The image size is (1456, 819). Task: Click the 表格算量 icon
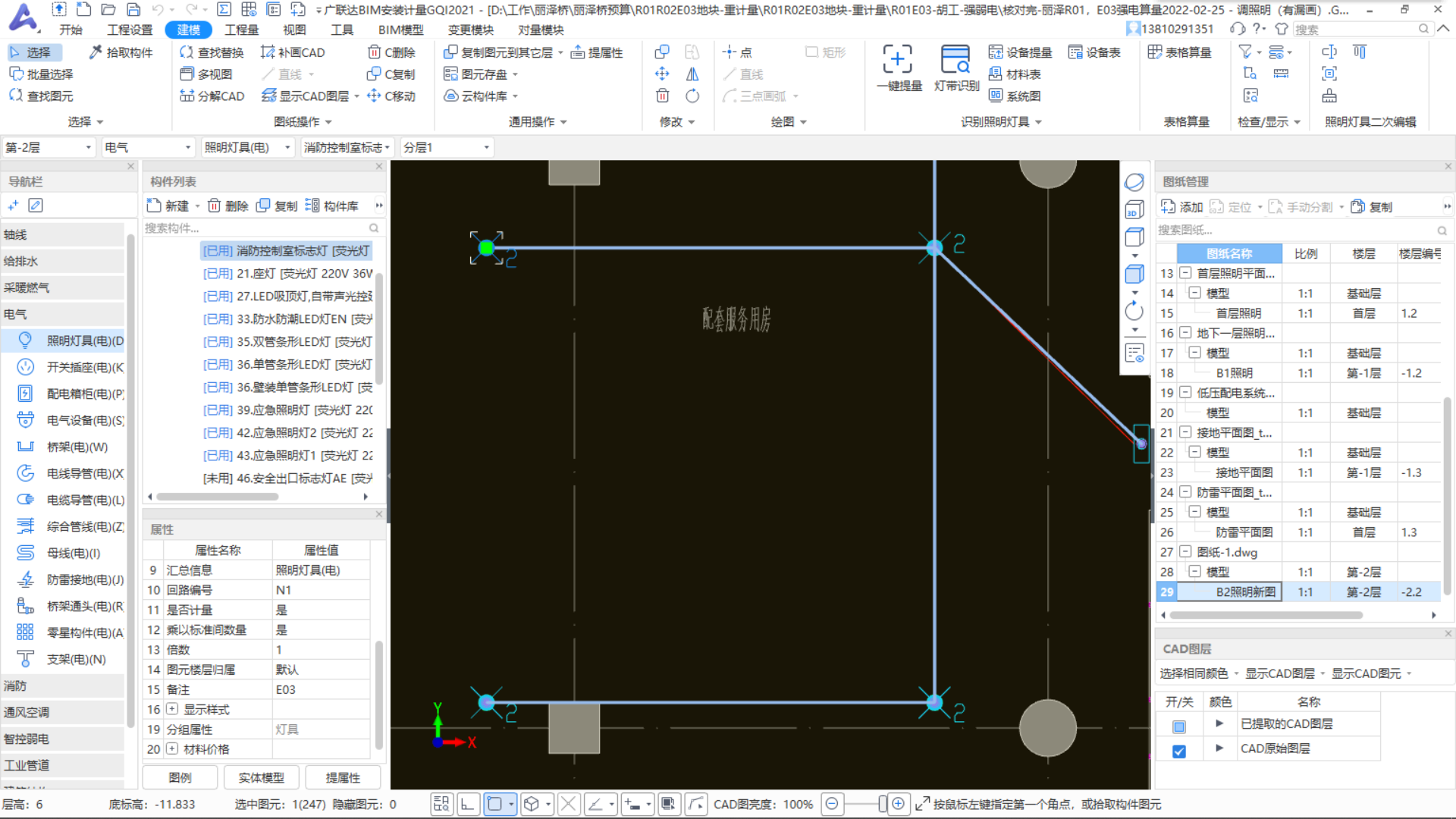(x=1180, y=52)
